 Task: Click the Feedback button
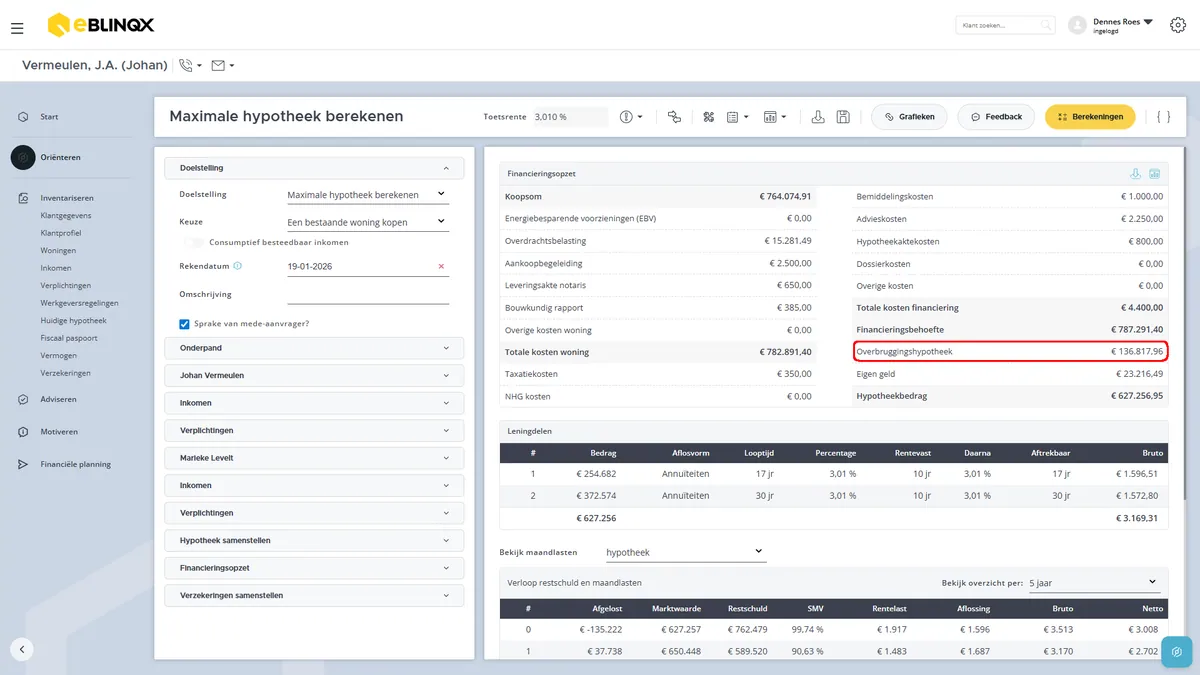(996, 117)
